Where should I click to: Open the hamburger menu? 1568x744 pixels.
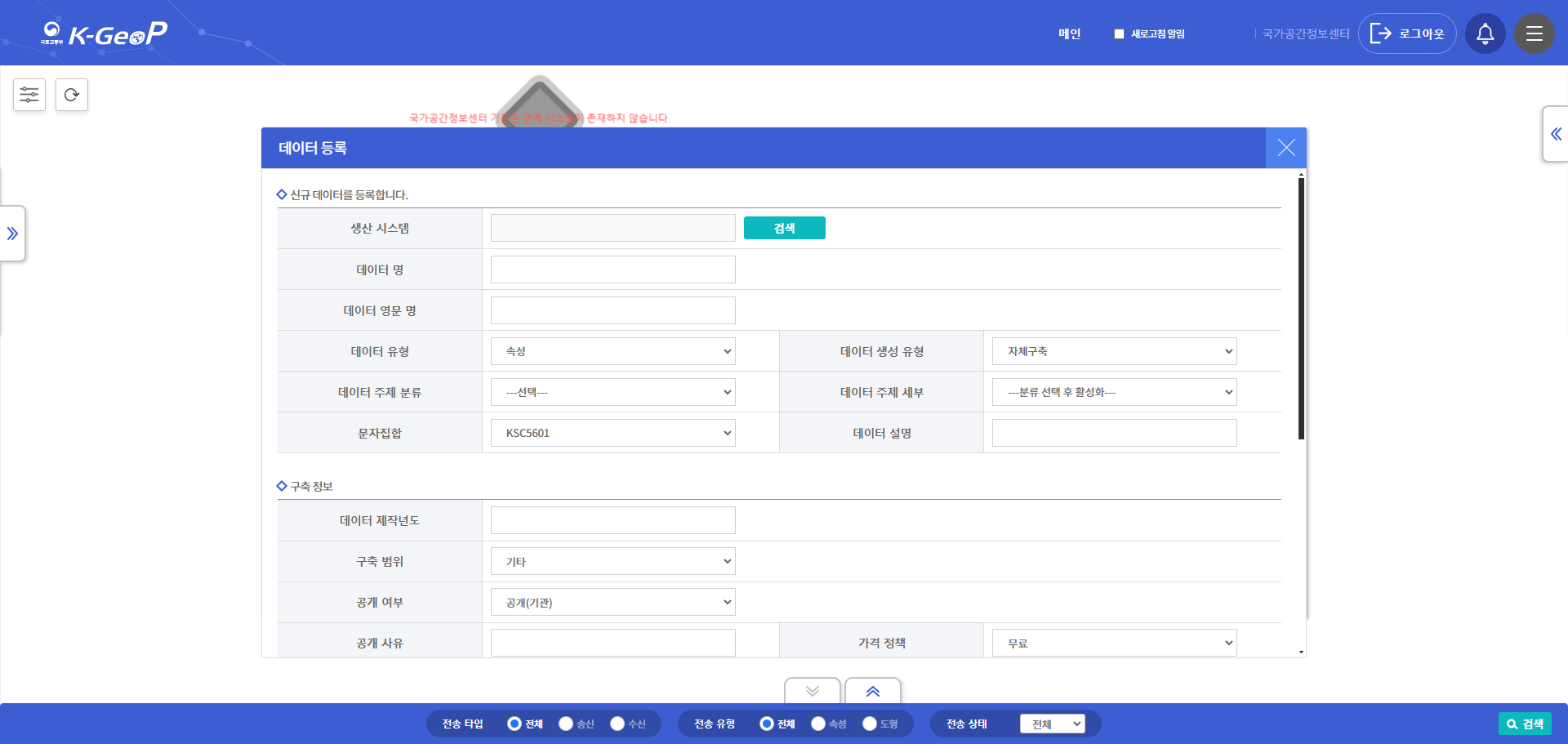(x=1534, y=33)
